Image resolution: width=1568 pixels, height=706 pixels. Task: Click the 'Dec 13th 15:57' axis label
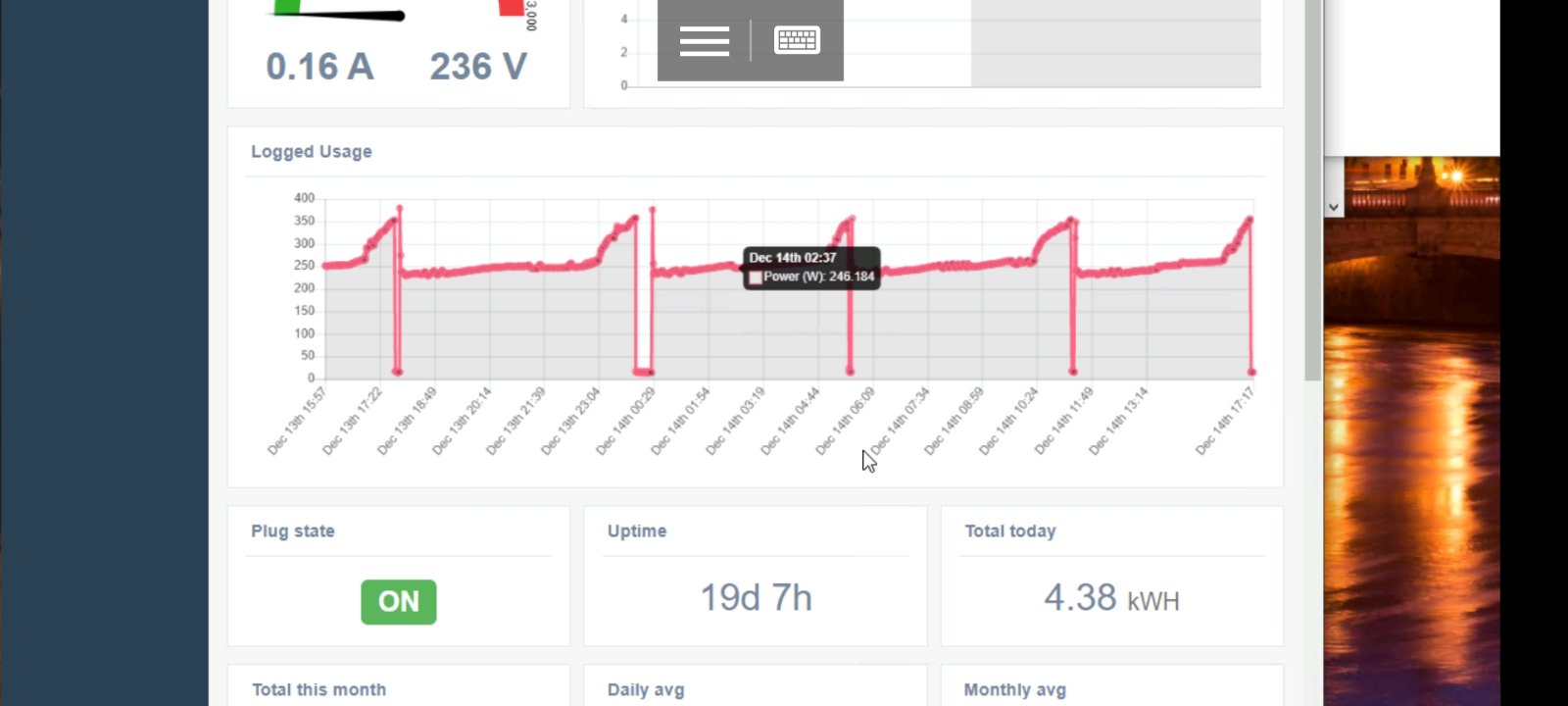298,422
